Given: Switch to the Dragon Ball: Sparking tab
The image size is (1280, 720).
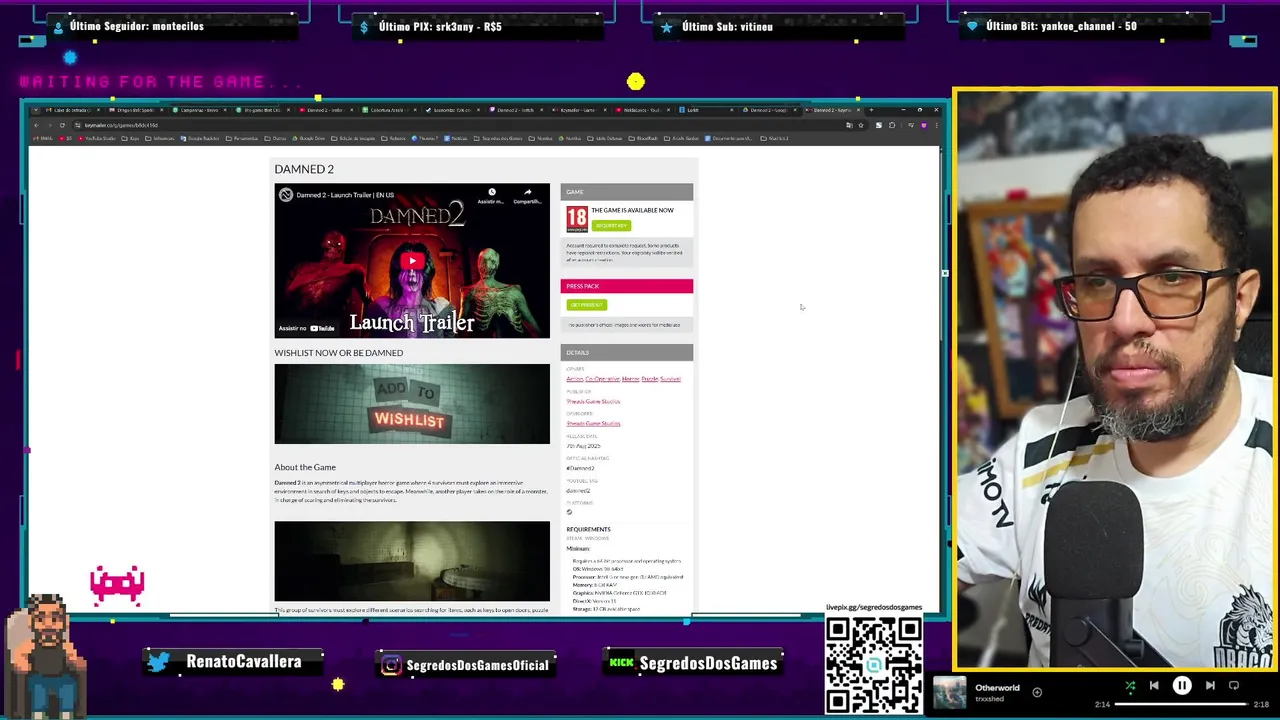Looking at the screenshot, I should click(136, 110).
